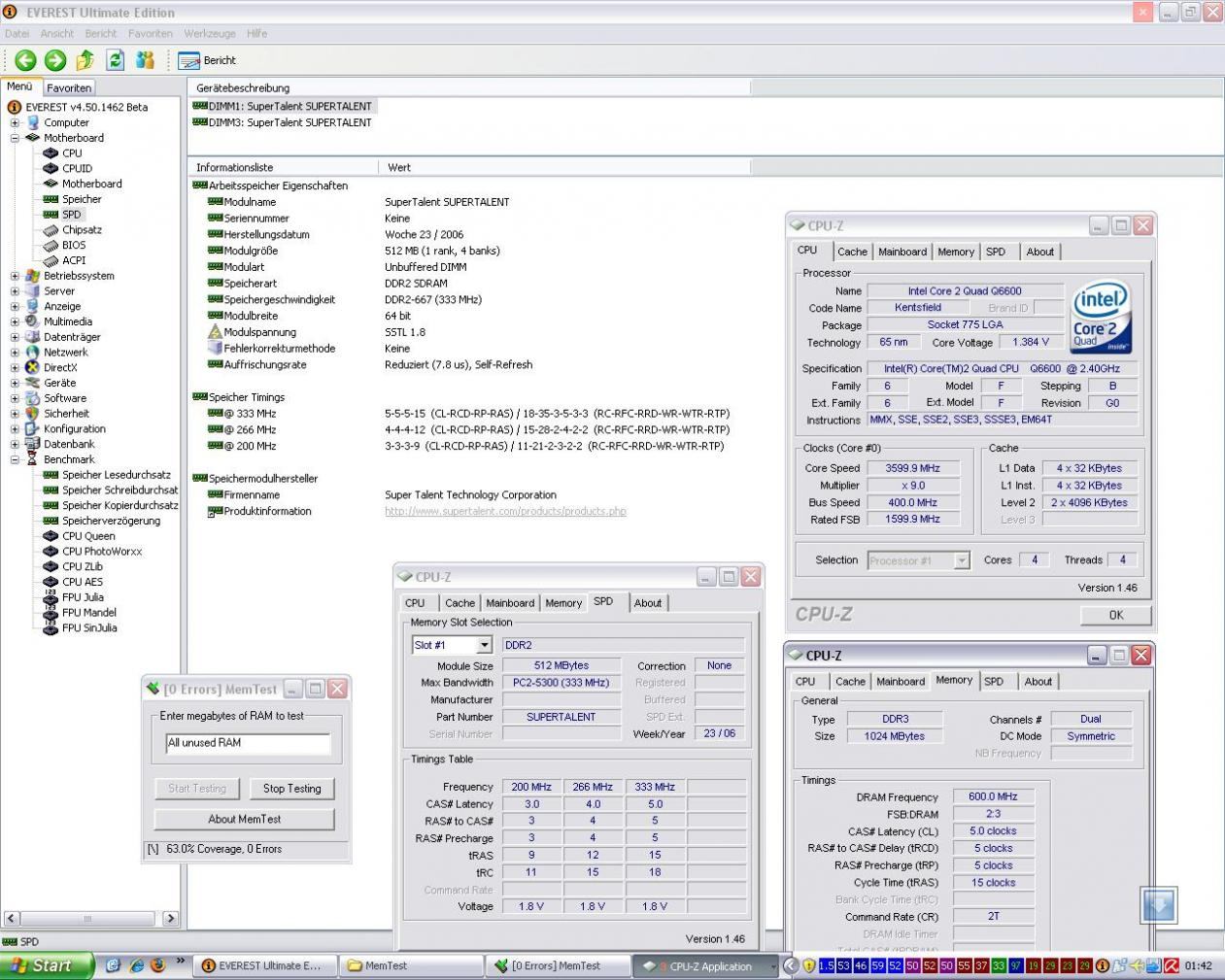
Task: Select the CPUID tree item
Action: click(77, 168)
